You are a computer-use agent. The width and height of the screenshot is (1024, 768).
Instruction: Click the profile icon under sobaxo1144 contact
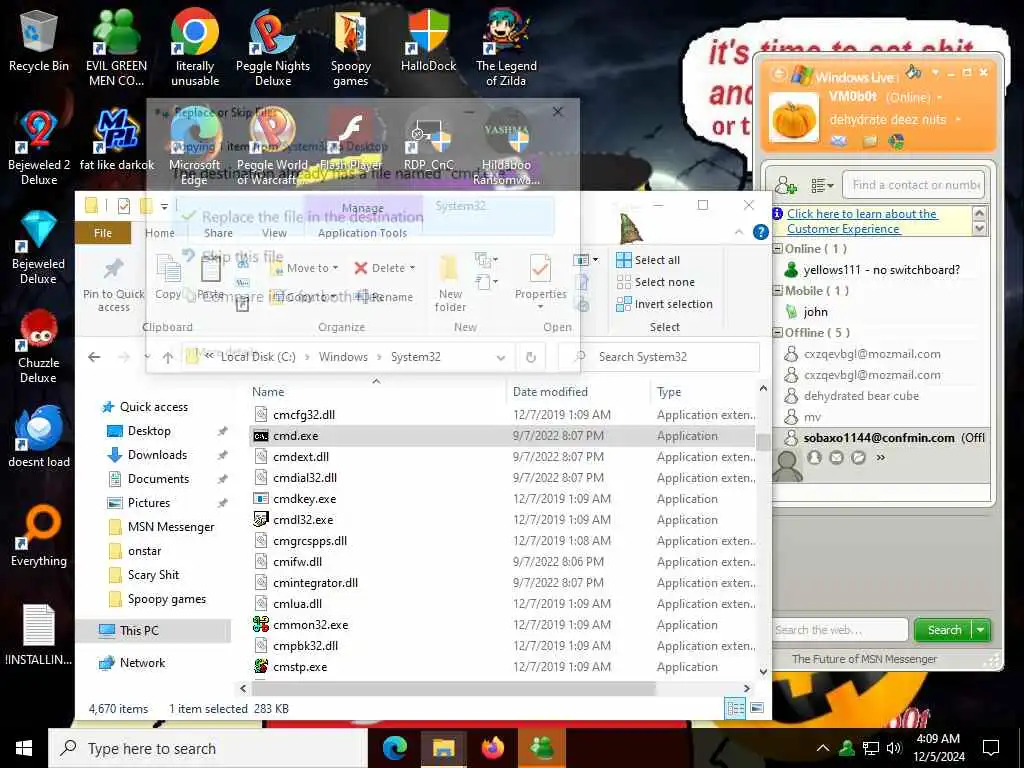tap(814, 457)
